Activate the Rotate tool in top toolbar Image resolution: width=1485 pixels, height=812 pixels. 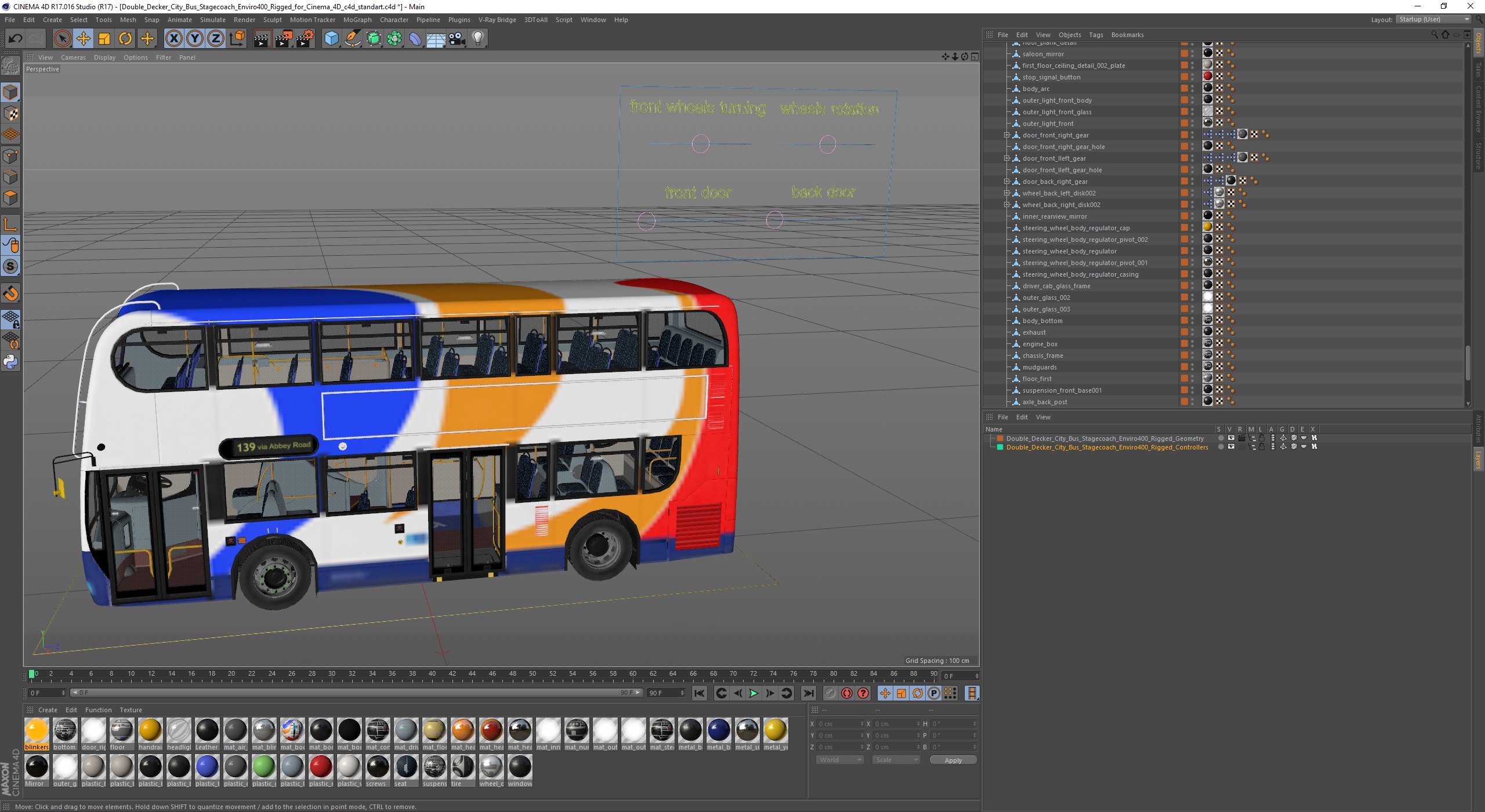[x=125, y=38]
